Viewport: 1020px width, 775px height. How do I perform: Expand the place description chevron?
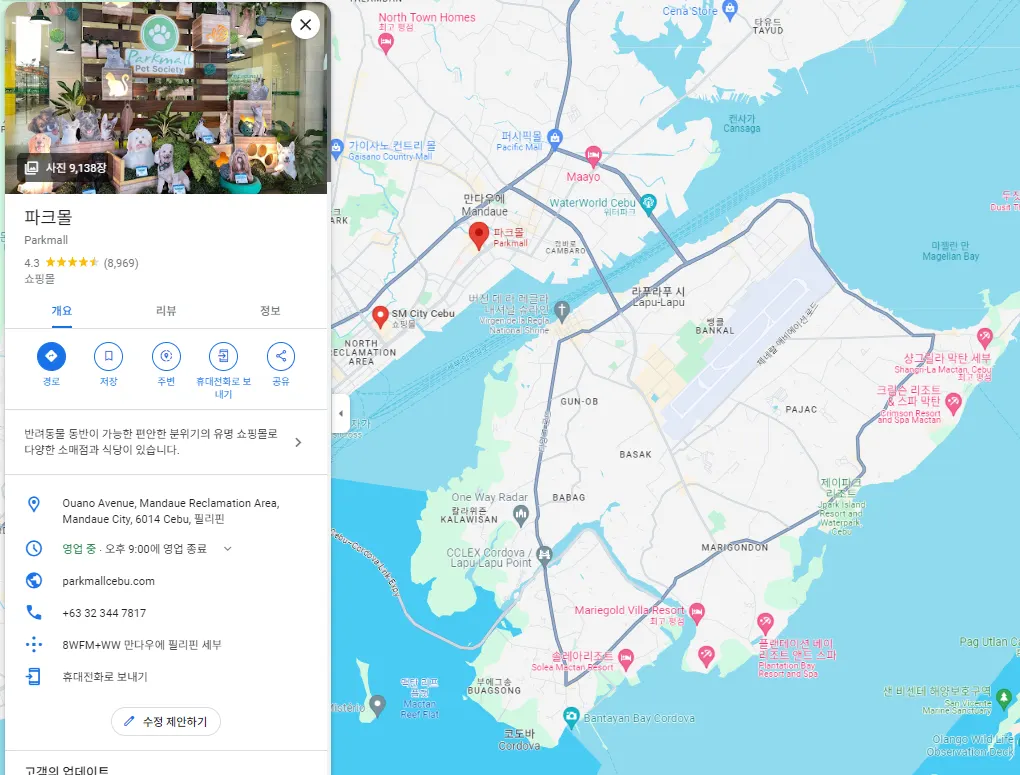298,442
